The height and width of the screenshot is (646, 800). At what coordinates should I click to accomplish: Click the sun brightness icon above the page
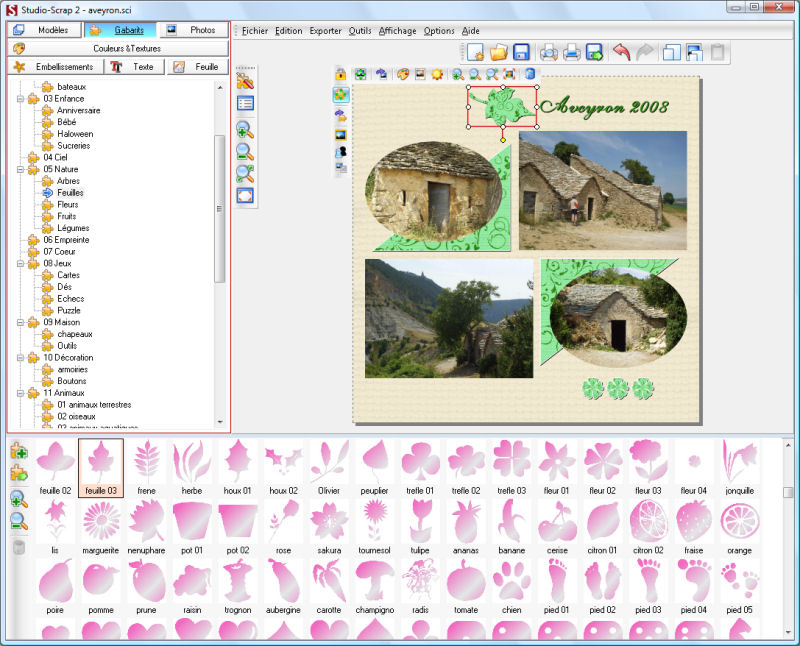(x=437, y=74)
